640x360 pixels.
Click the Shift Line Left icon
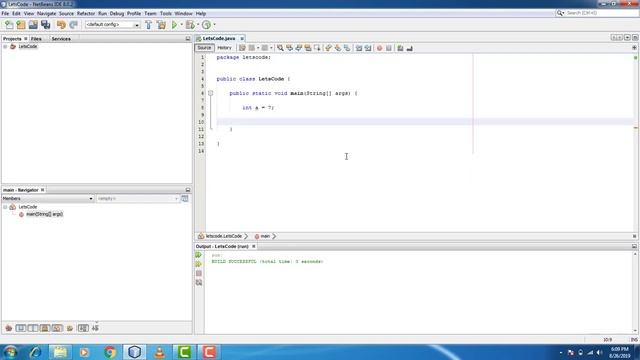[359, 48]
